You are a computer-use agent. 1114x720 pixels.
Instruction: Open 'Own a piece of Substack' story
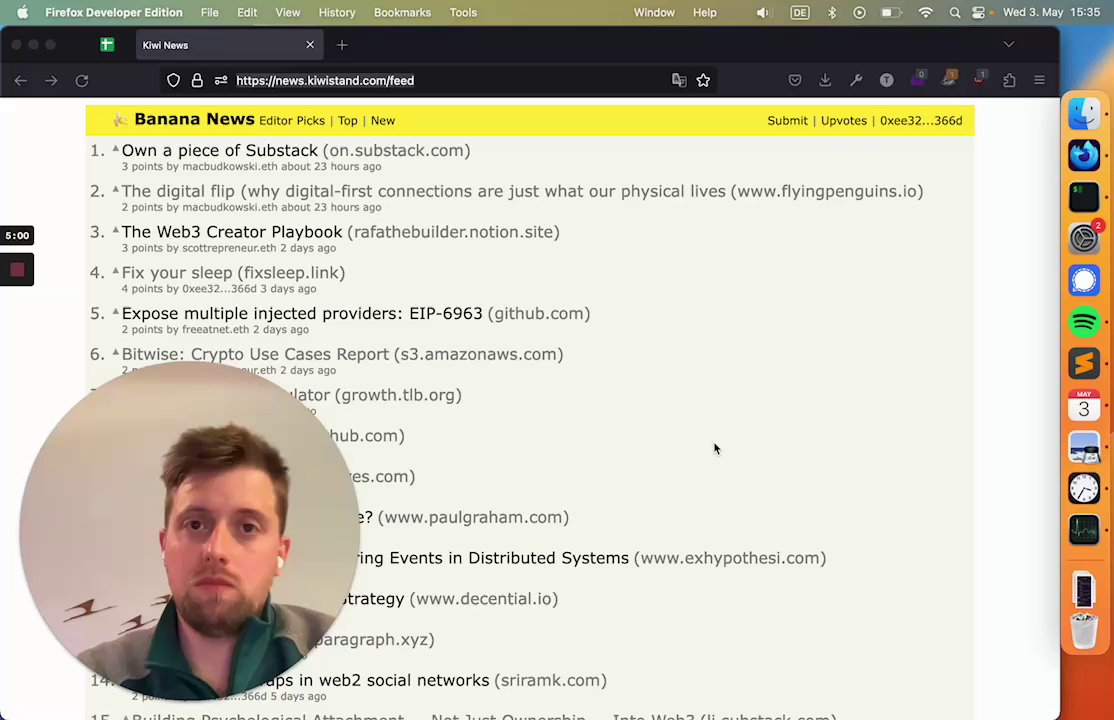click(220, 151)
